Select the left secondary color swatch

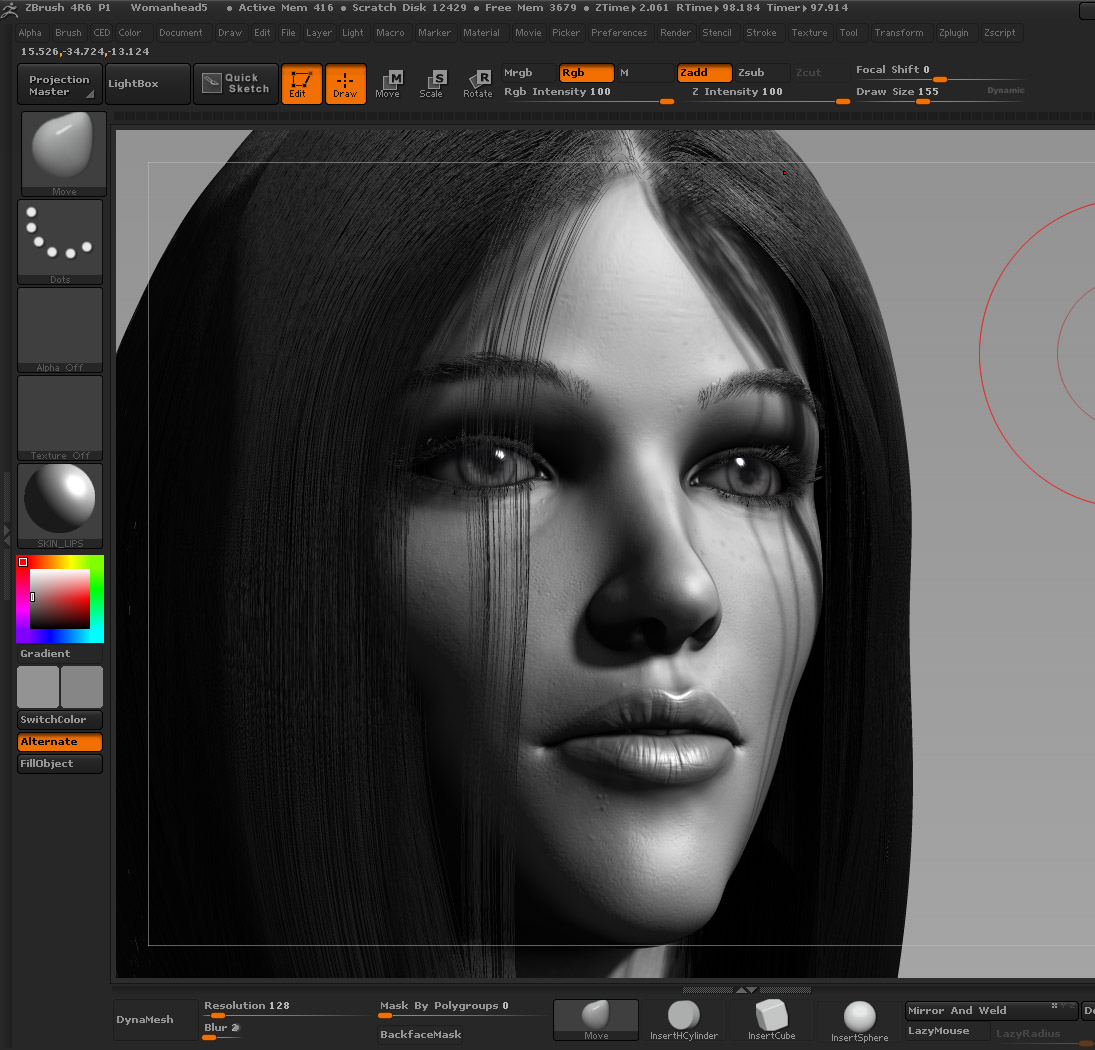coord(38,687)
